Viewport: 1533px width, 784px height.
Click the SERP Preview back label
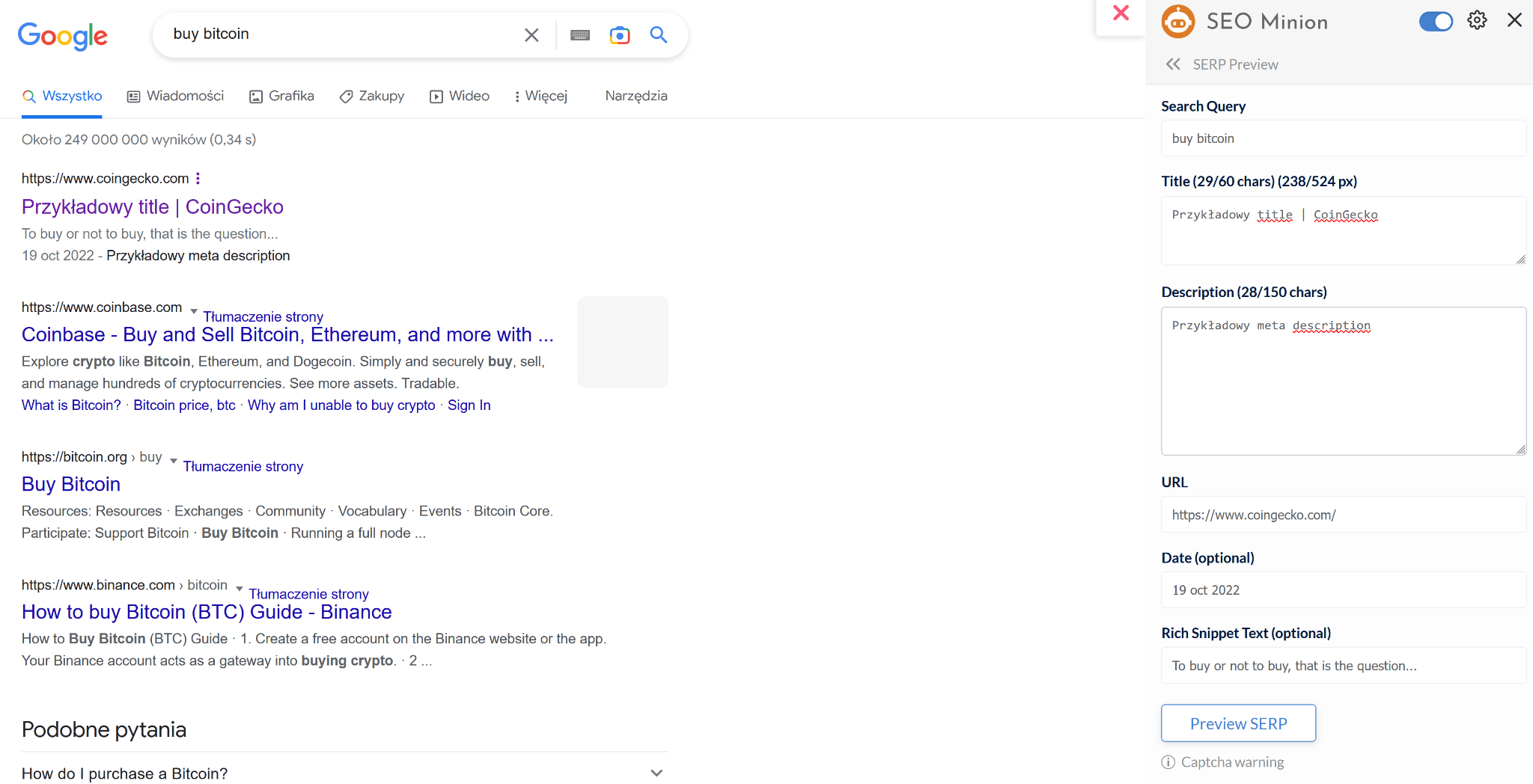tap(1235, 64)
